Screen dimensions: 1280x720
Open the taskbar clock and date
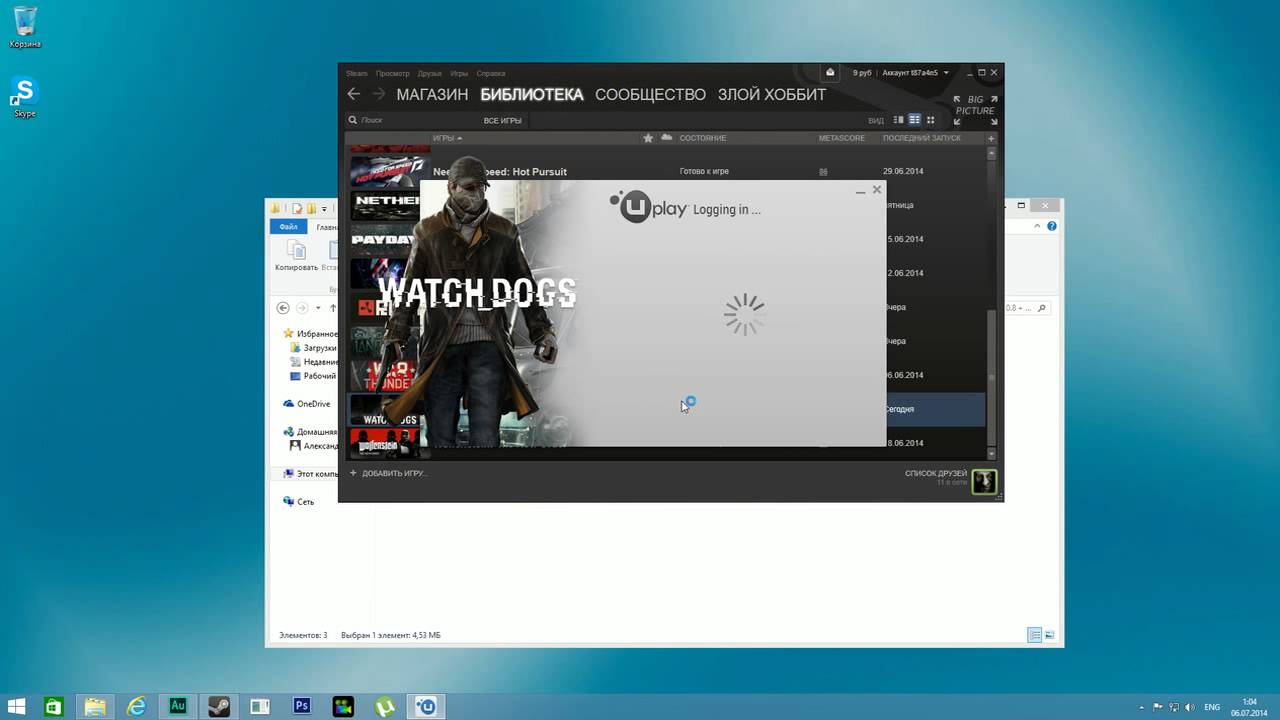click(1250, 707)
